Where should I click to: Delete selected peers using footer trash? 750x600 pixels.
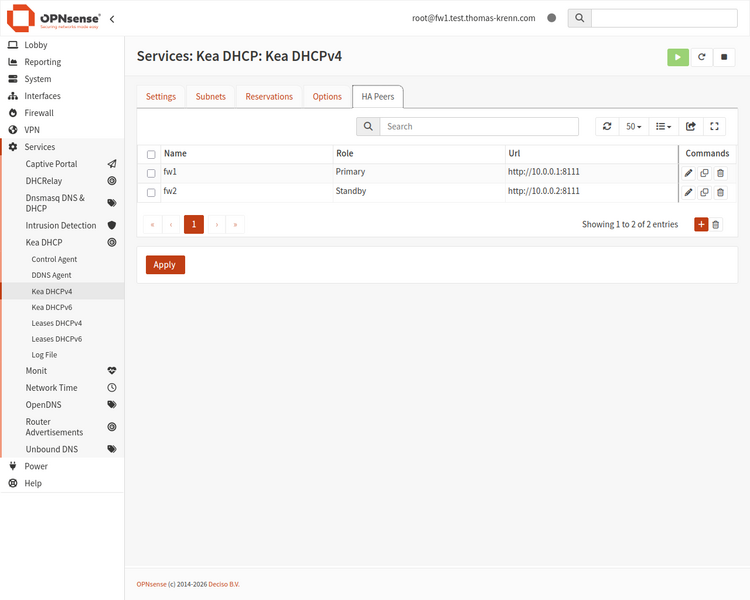tap(716, 224)
